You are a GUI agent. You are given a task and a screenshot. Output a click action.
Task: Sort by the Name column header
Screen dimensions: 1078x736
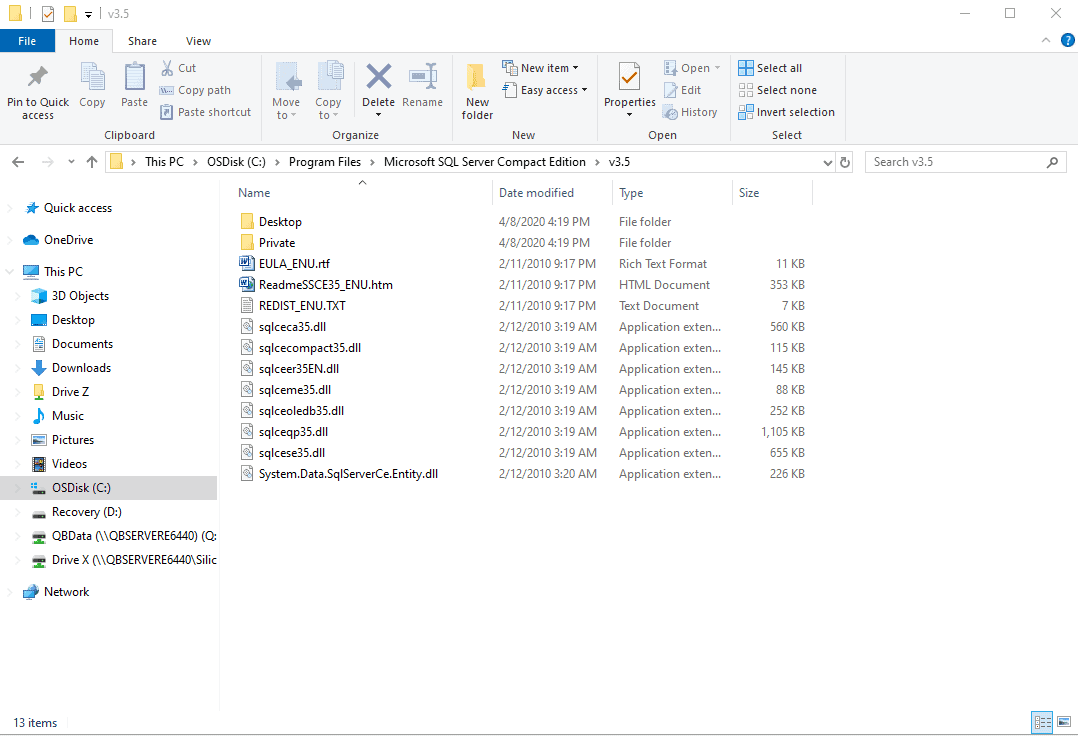(362, 193)
